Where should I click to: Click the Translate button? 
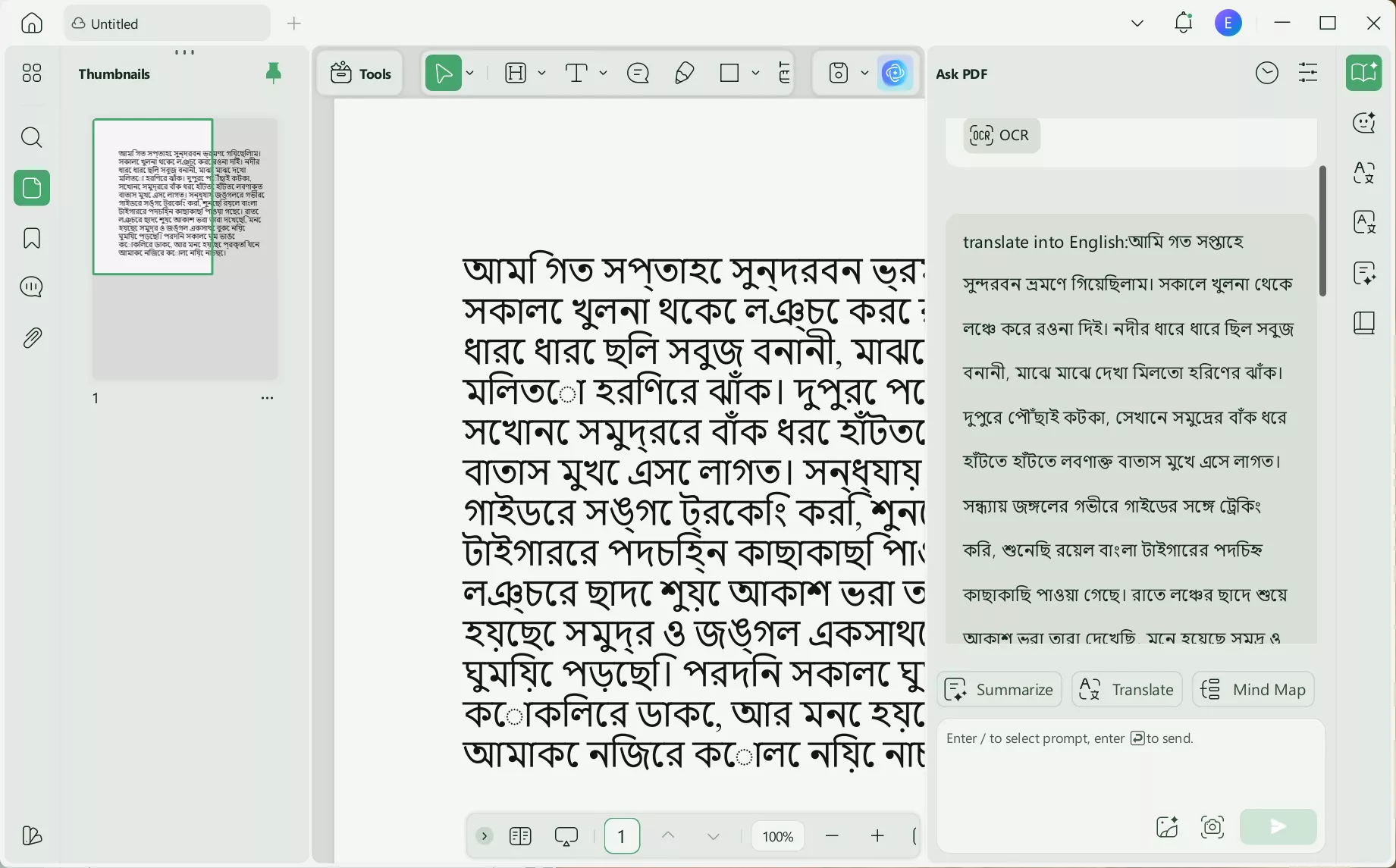(x=1126, y=689)
